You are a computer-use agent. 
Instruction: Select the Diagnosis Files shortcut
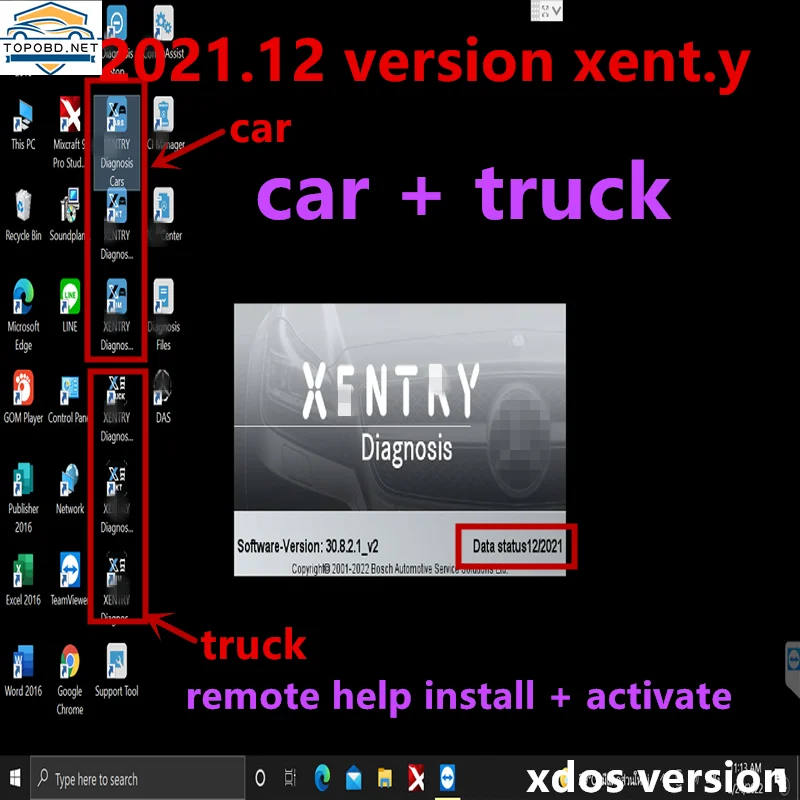point(163,315)
